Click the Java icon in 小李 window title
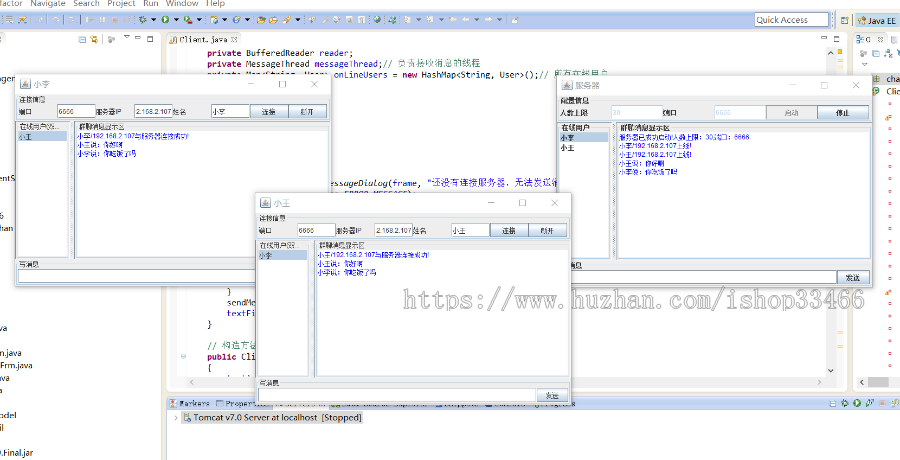The image size is (900, 460). click(x=26, y=84)
